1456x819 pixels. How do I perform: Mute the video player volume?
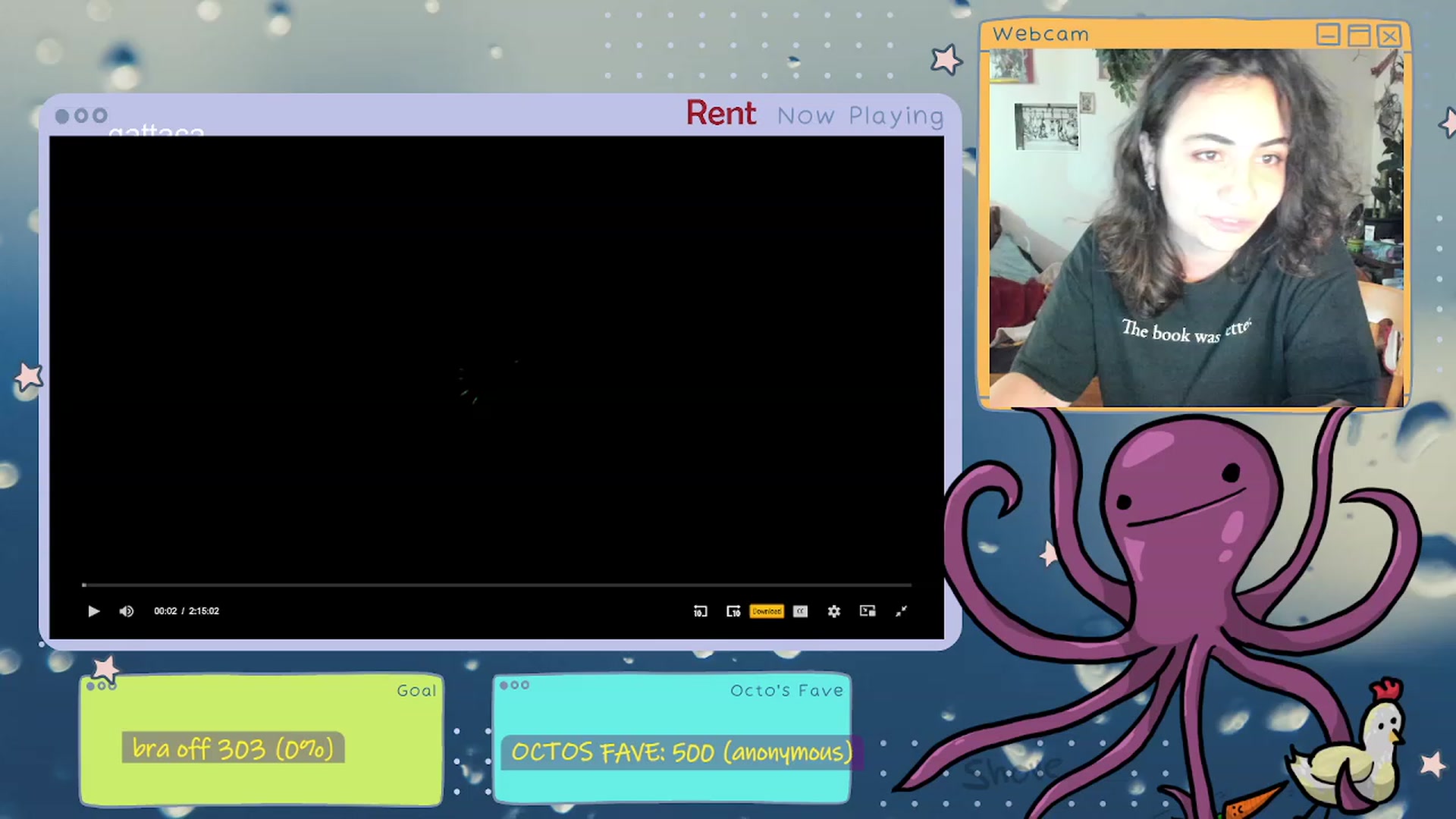point(127,611)
